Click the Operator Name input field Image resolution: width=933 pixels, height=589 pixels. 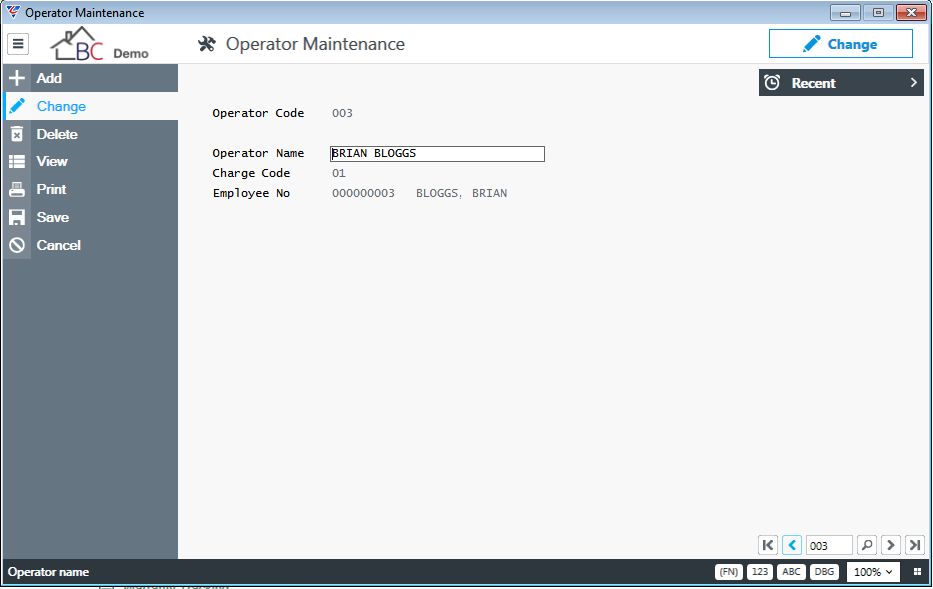[437, 153]
